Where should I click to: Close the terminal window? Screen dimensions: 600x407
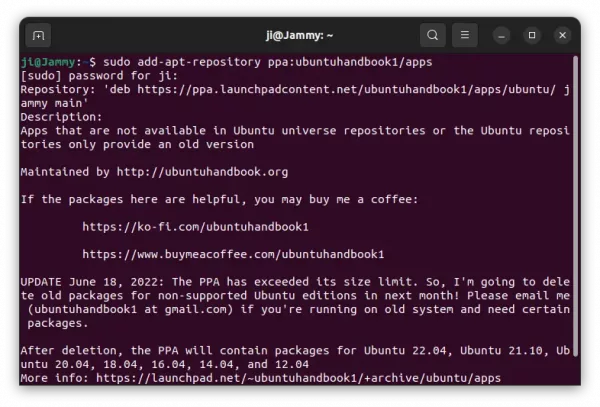pyautogui.click(x=561, y=35)
